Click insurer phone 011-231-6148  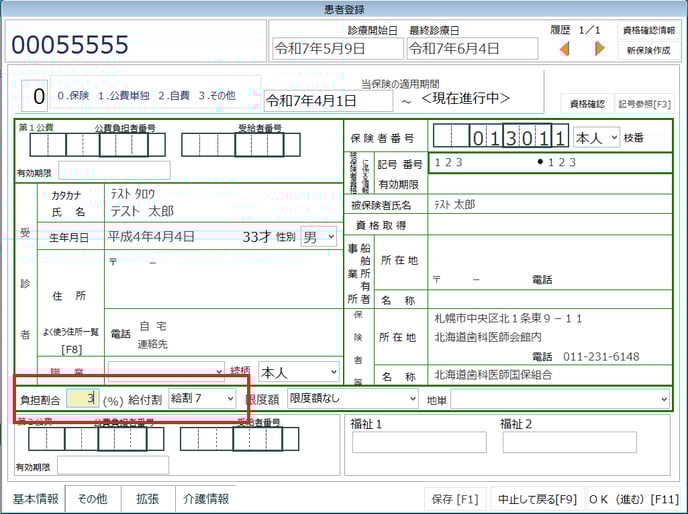pos(601,356)
